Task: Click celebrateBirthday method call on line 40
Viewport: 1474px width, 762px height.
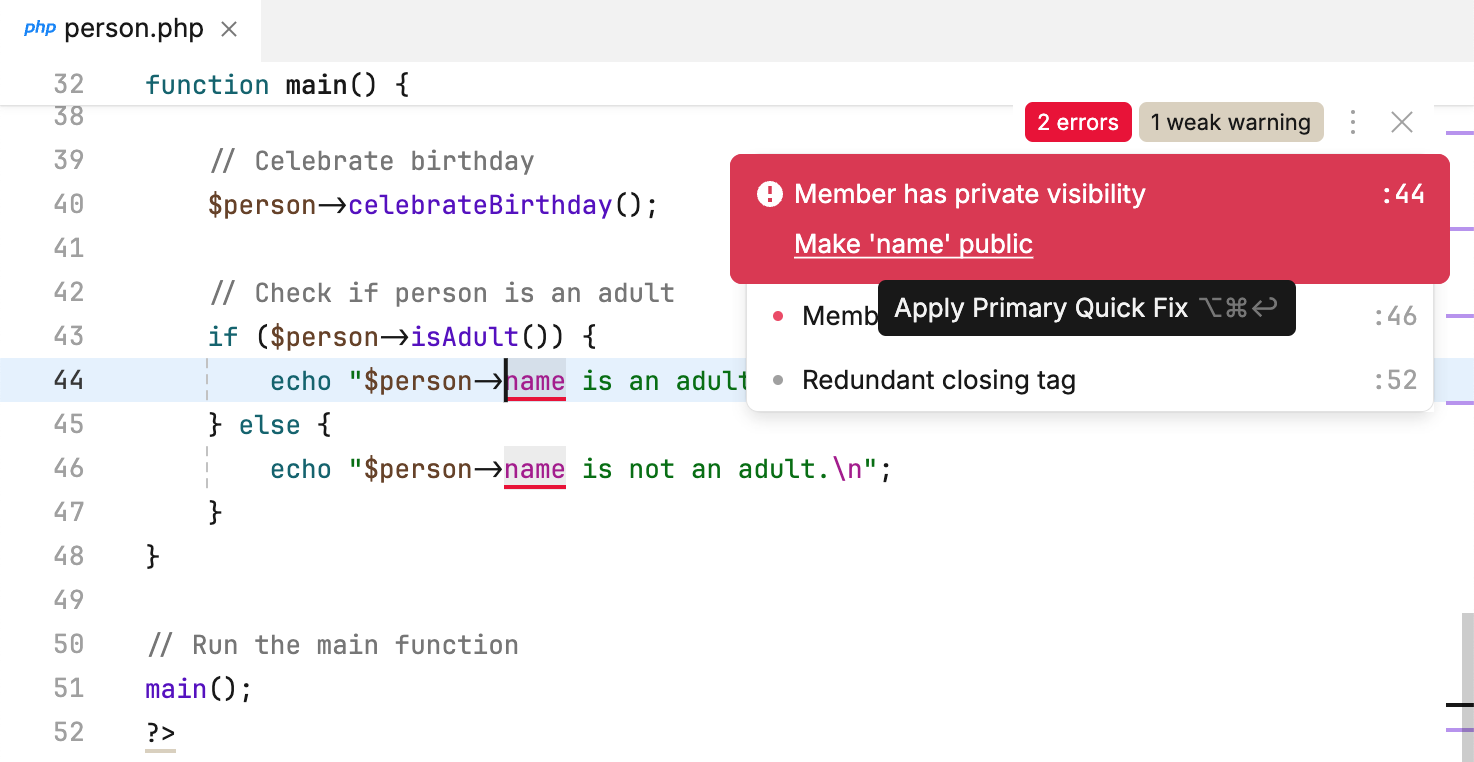Action: click(x=480, y=205)
